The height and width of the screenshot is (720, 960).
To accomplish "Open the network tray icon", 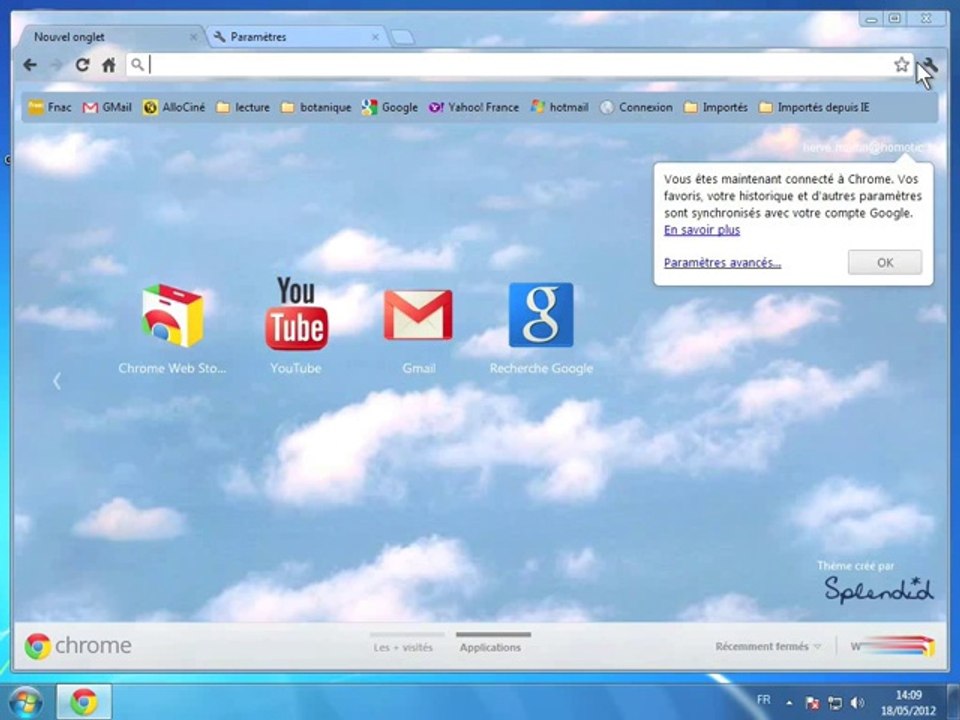I will 834,703.
